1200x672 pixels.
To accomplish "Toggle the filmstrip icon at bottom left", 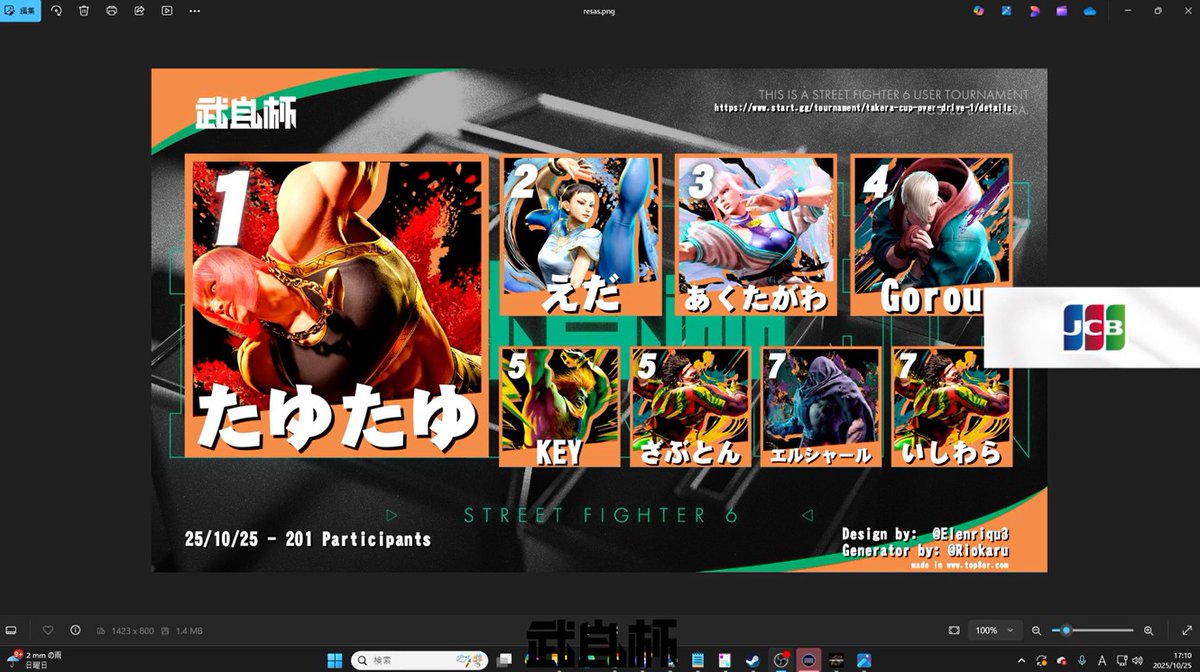I will coord(11,630).
